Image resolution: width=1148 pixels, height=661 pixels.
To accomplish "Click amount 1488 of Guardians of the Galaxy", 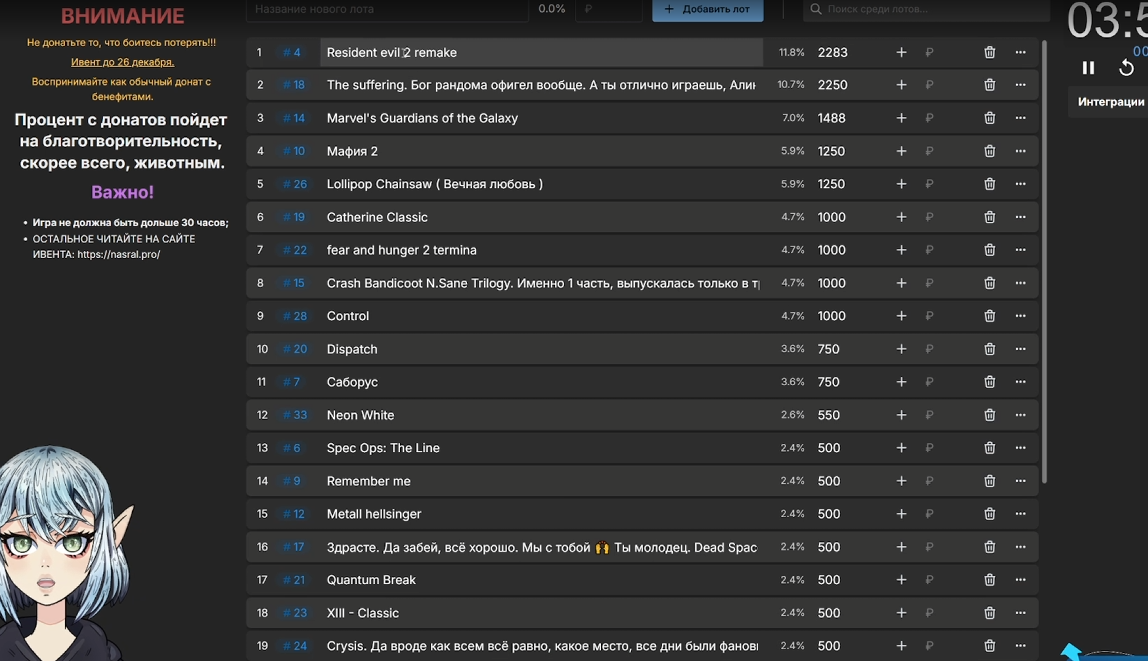I will 831,118.
